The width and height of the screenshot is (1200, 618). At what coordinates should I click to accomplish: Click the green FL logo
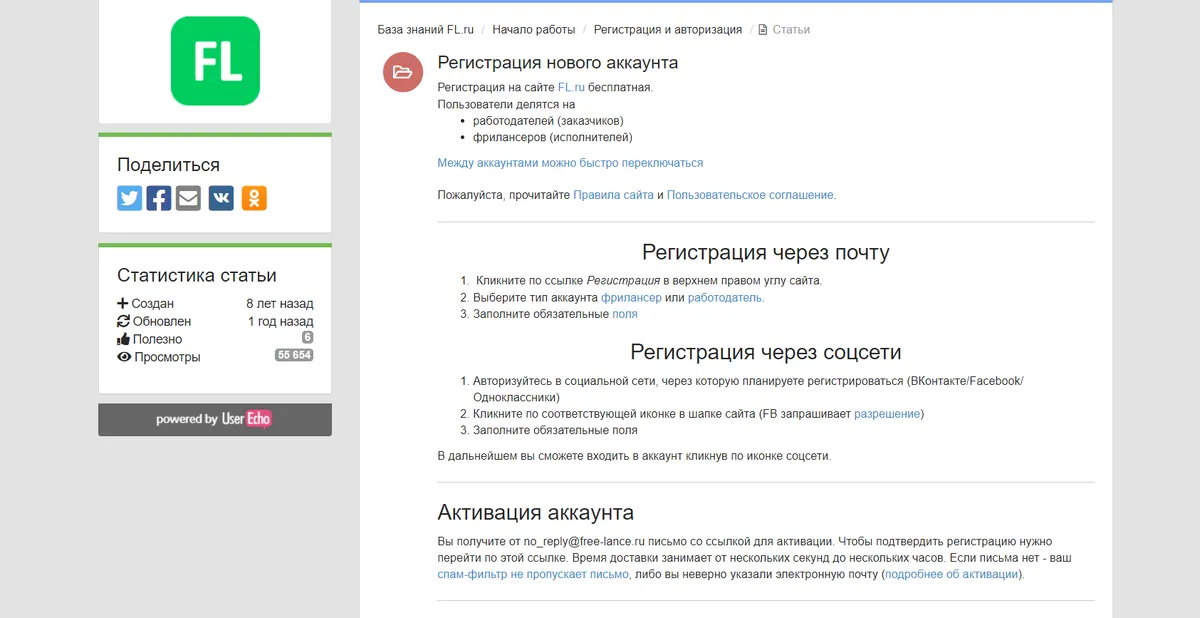click(215, 61)
